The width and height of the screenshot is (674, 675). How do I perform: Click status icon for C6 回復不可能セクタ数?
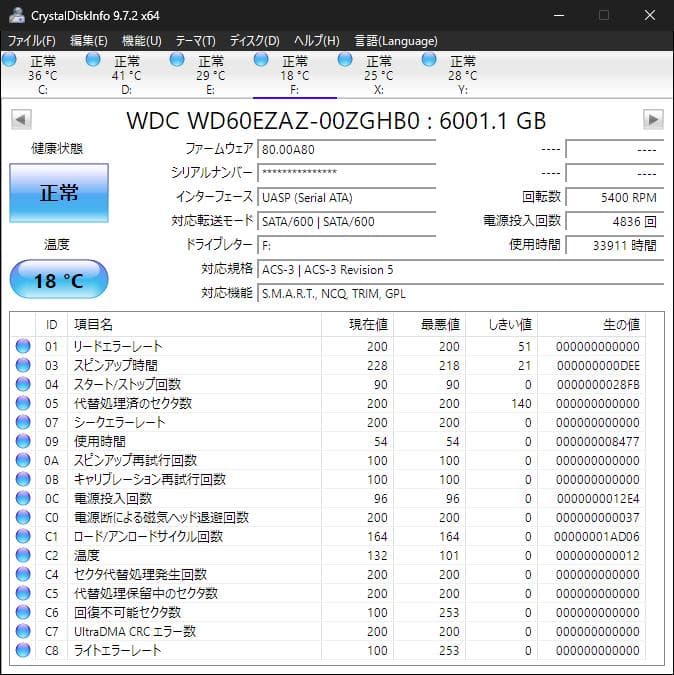click(23, 612)
